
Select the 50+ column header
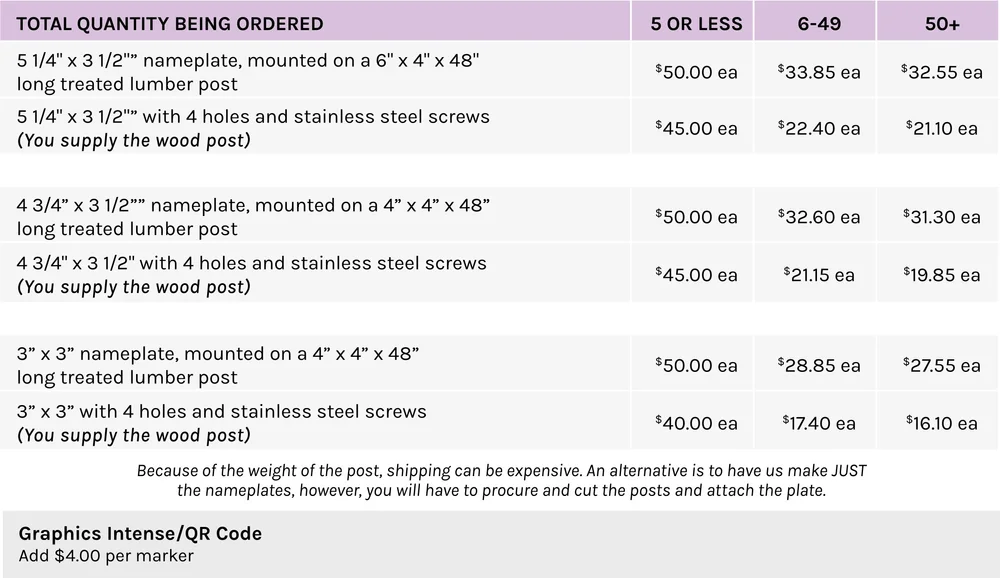942,24
